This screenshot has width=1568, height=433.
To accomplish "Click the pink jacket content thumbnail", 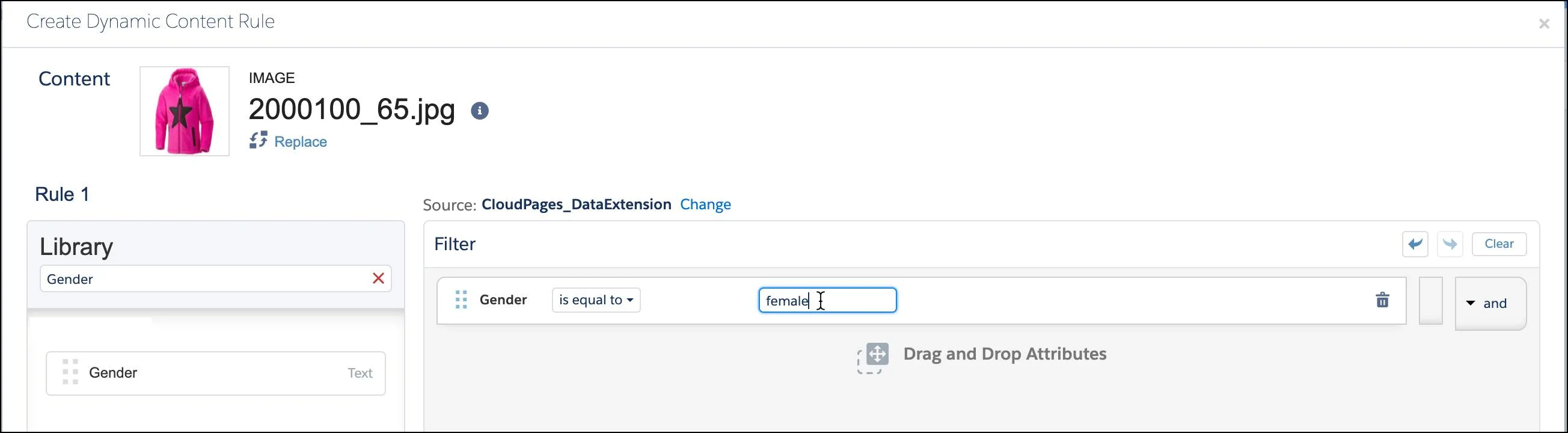I will point(184,110).
